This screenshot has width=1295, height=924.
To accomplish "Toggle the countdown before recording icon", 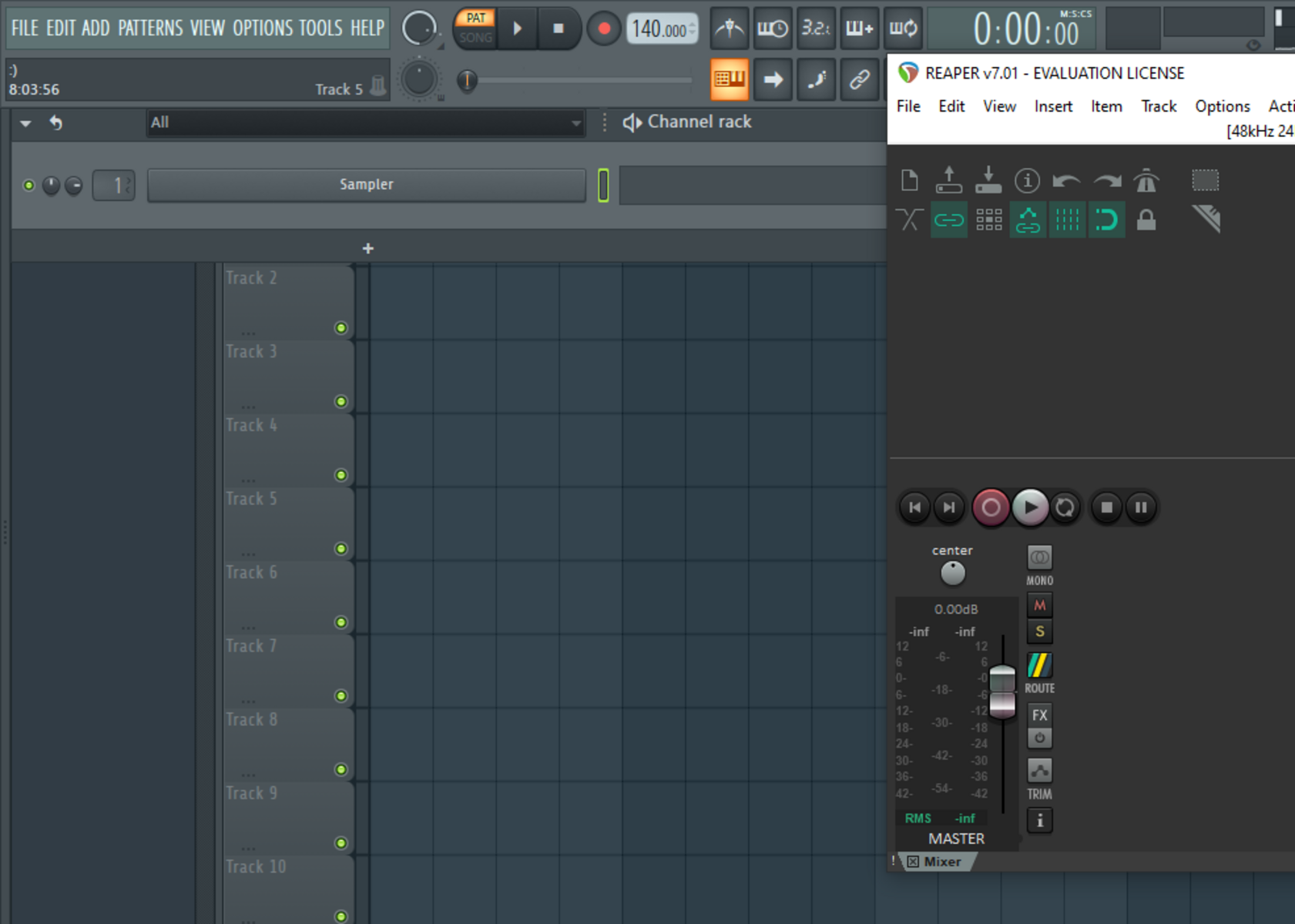I will [816, 29].
